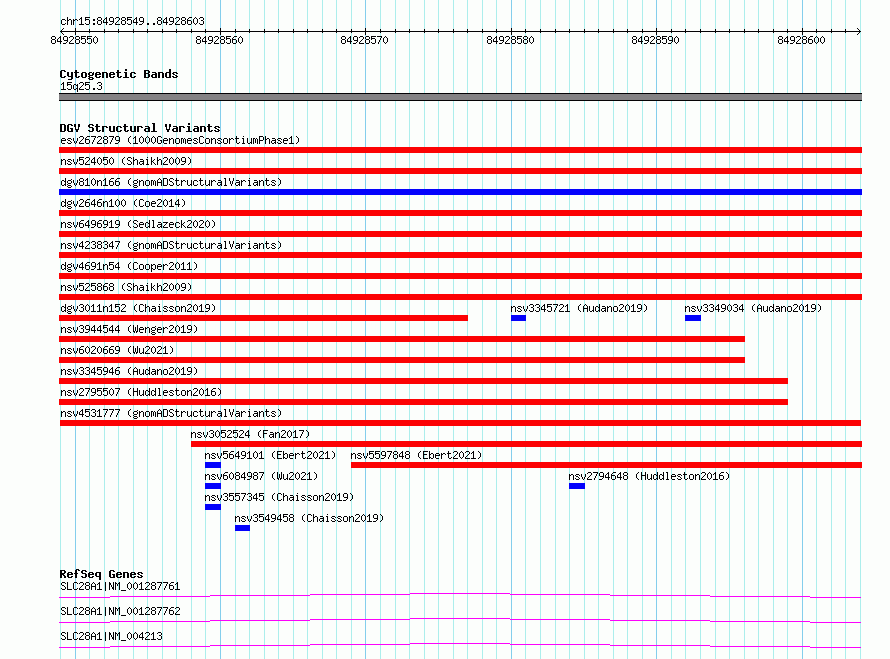Select the nsv5649101 (Ebert2021) blue marker
Screen dimensions: 890x659
pos(213,465)
